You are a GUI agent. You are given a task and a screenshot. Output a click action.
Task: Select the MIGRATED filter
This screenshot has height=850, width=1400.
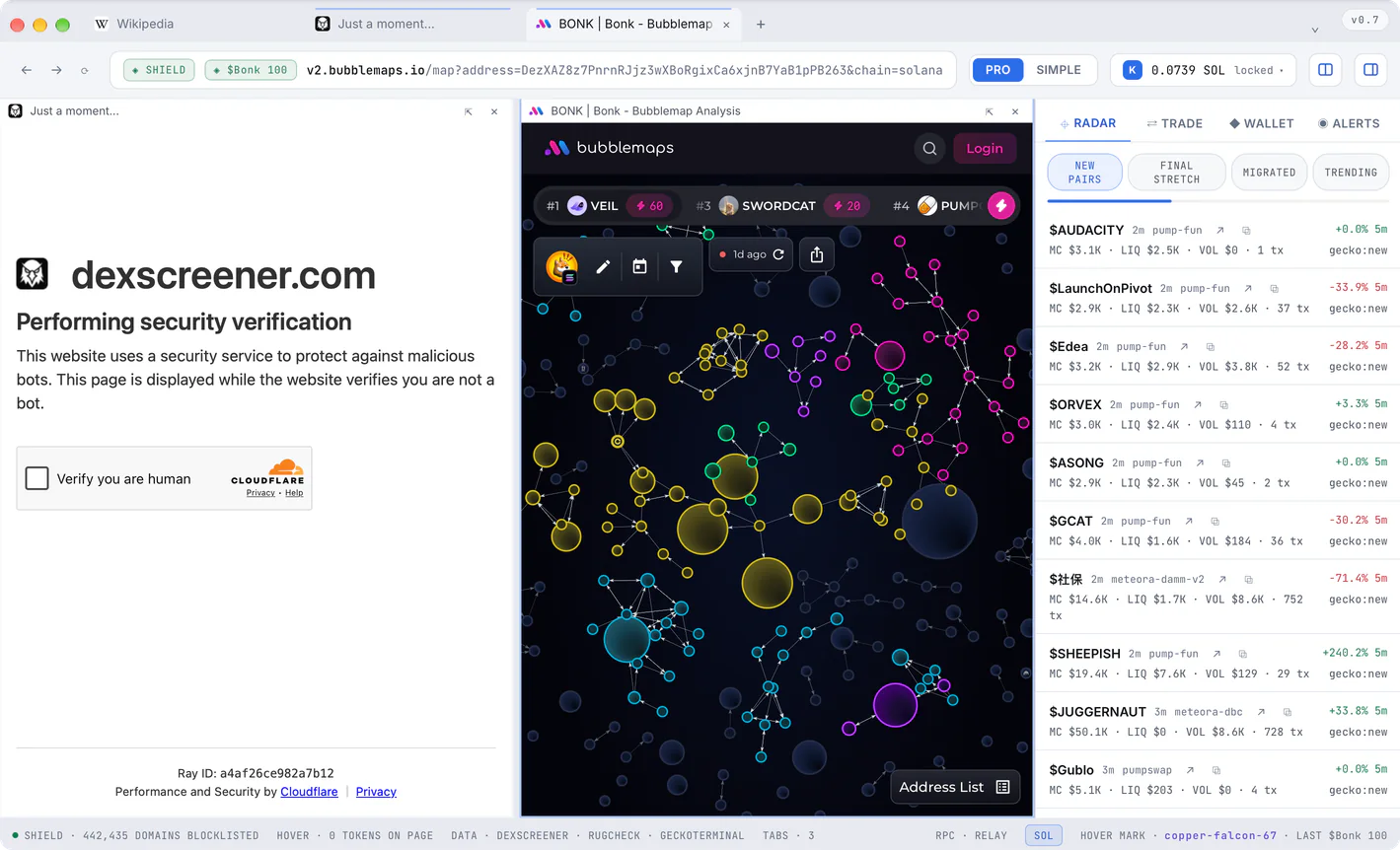(1269, 173)
